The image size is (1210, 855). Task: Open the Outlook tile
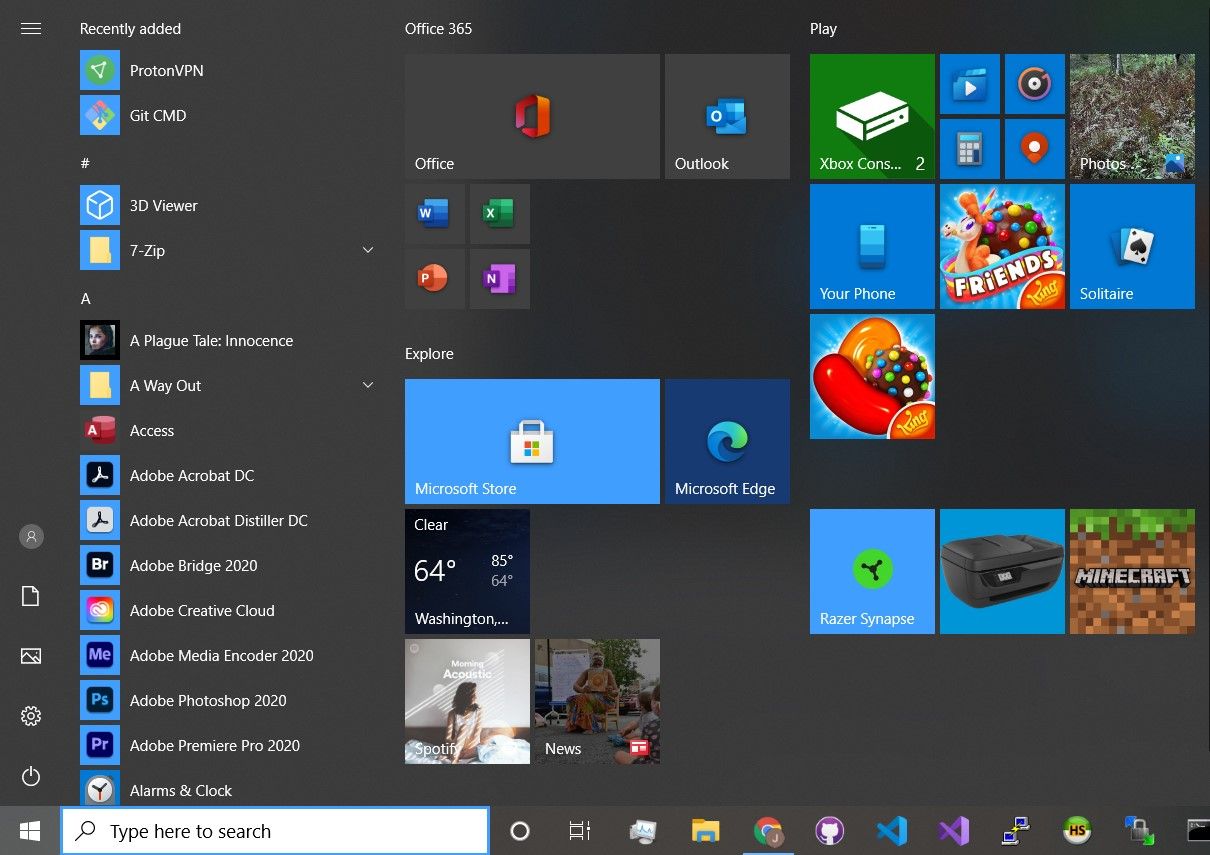pyautogui.click(x=727, y=116)
